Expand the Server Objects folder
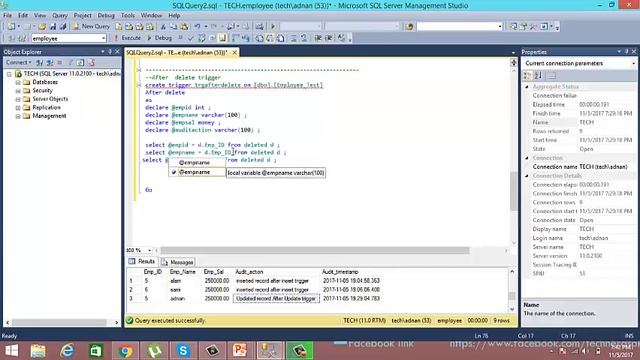The width and height of the screenshot is (640, 360). tap(18, 99)
